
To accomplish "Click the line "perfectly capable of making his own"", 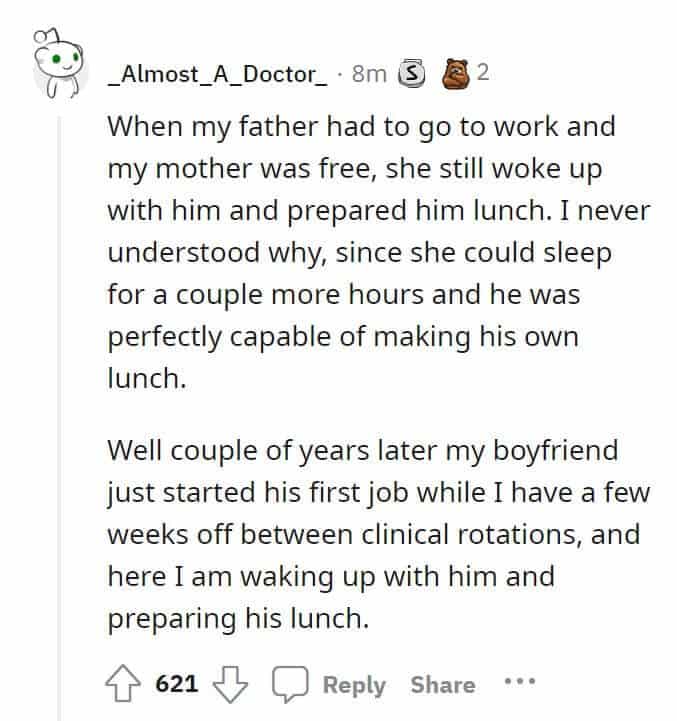I will pyautogui.click(x=343, y=338).
